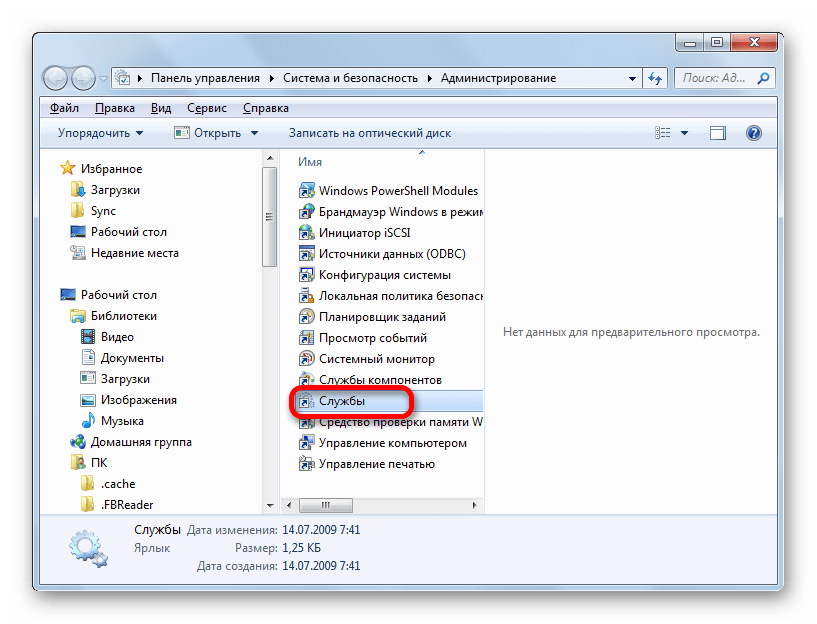
Task: Select the Службы gear icon in list
Action: click(306, 401)
